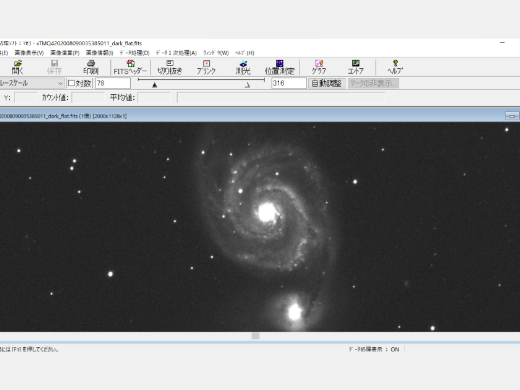Click the black minimum-level slider marker

[x=155, y=85]
